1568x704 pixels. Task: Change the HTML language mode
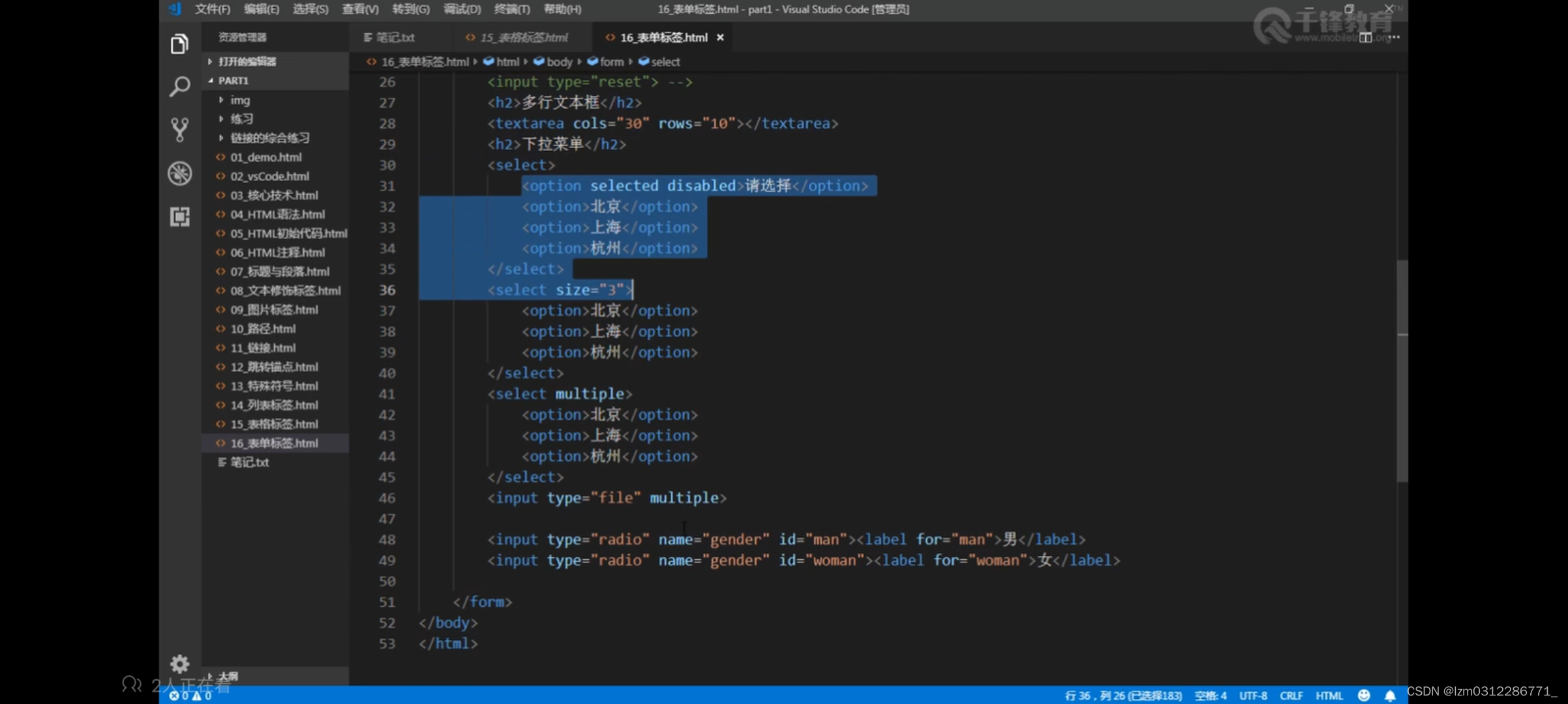point(1329,696)
